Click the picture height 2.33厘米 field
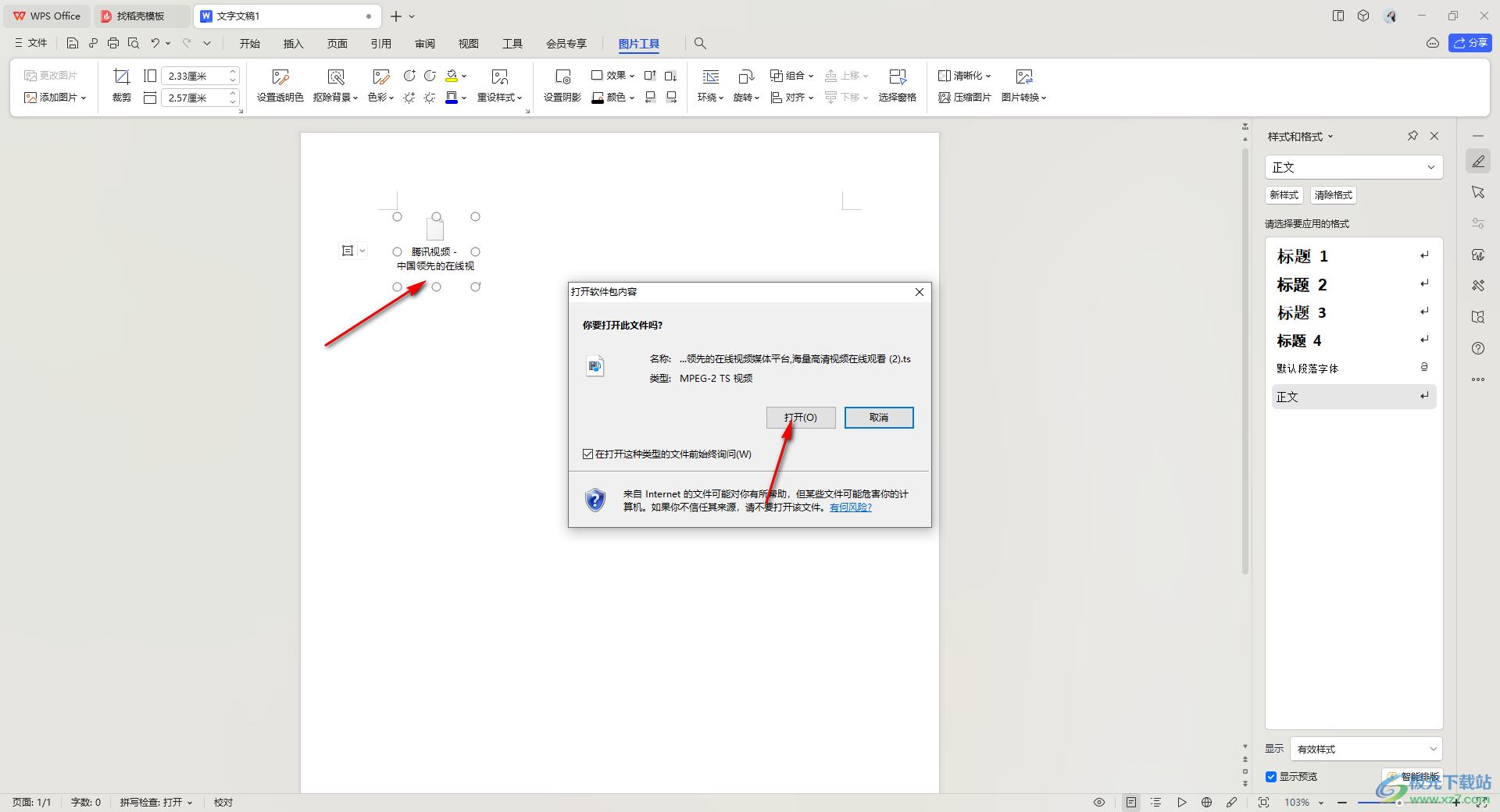1500x812 pixels. pos(195,76)
